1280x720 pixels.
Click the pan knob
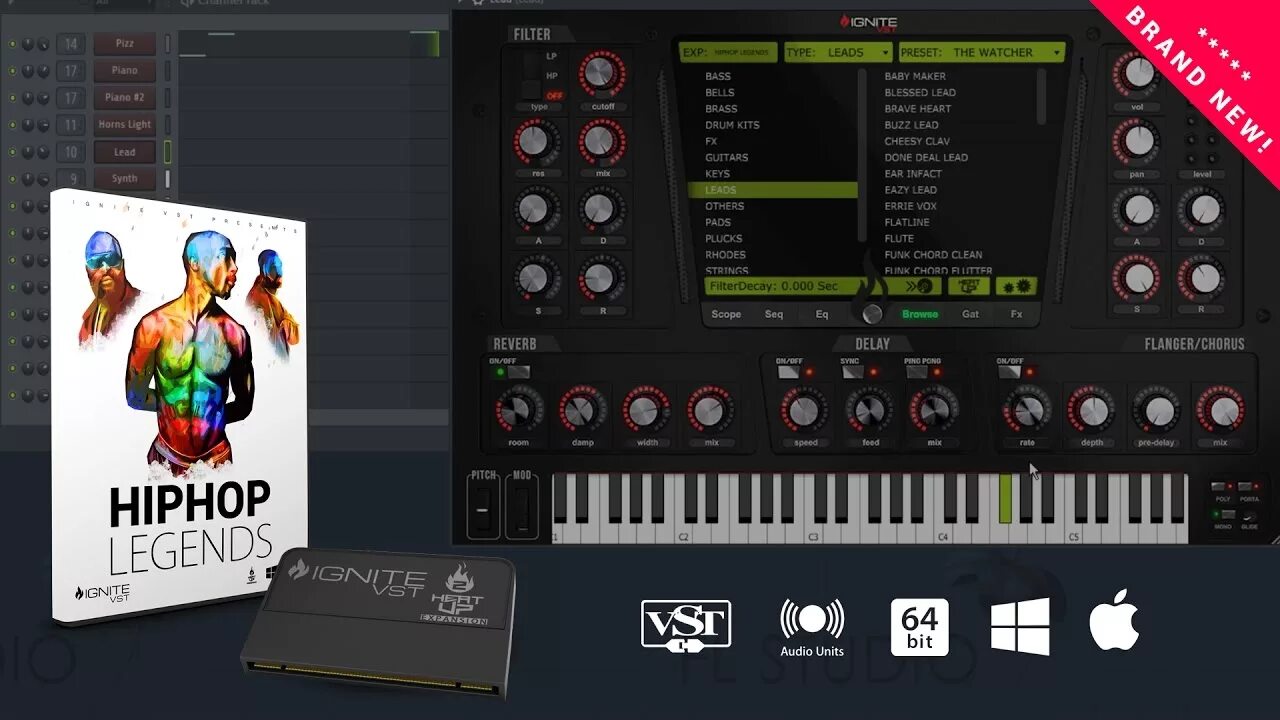1138,141
